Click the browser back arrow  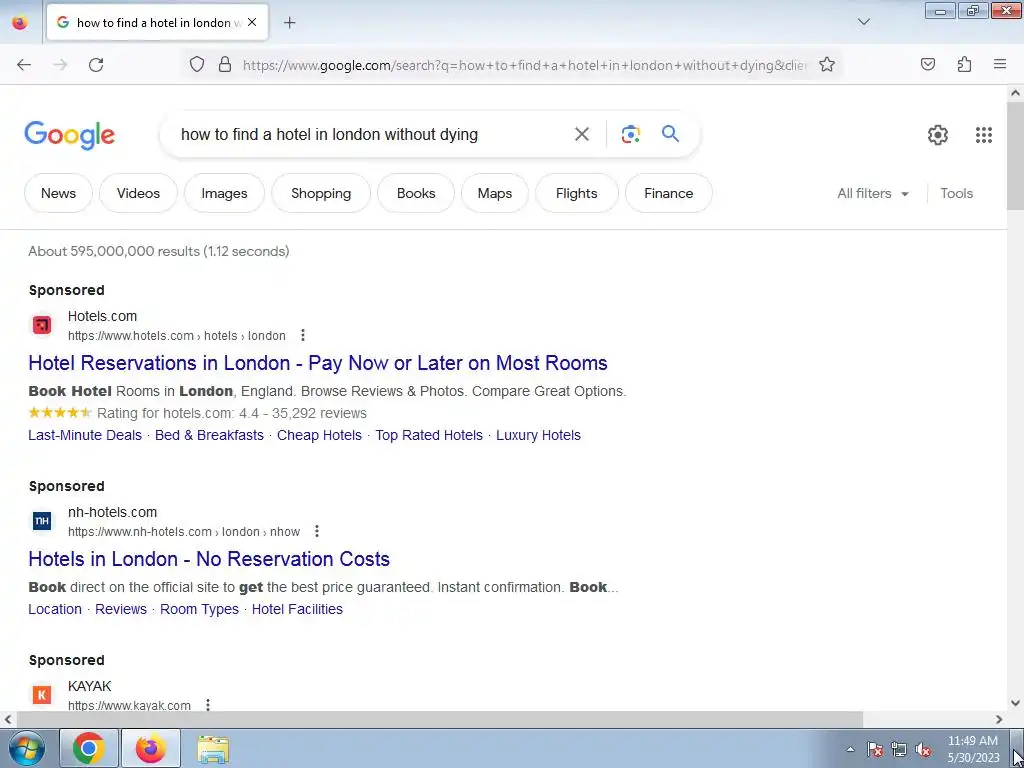coord(24,65)
